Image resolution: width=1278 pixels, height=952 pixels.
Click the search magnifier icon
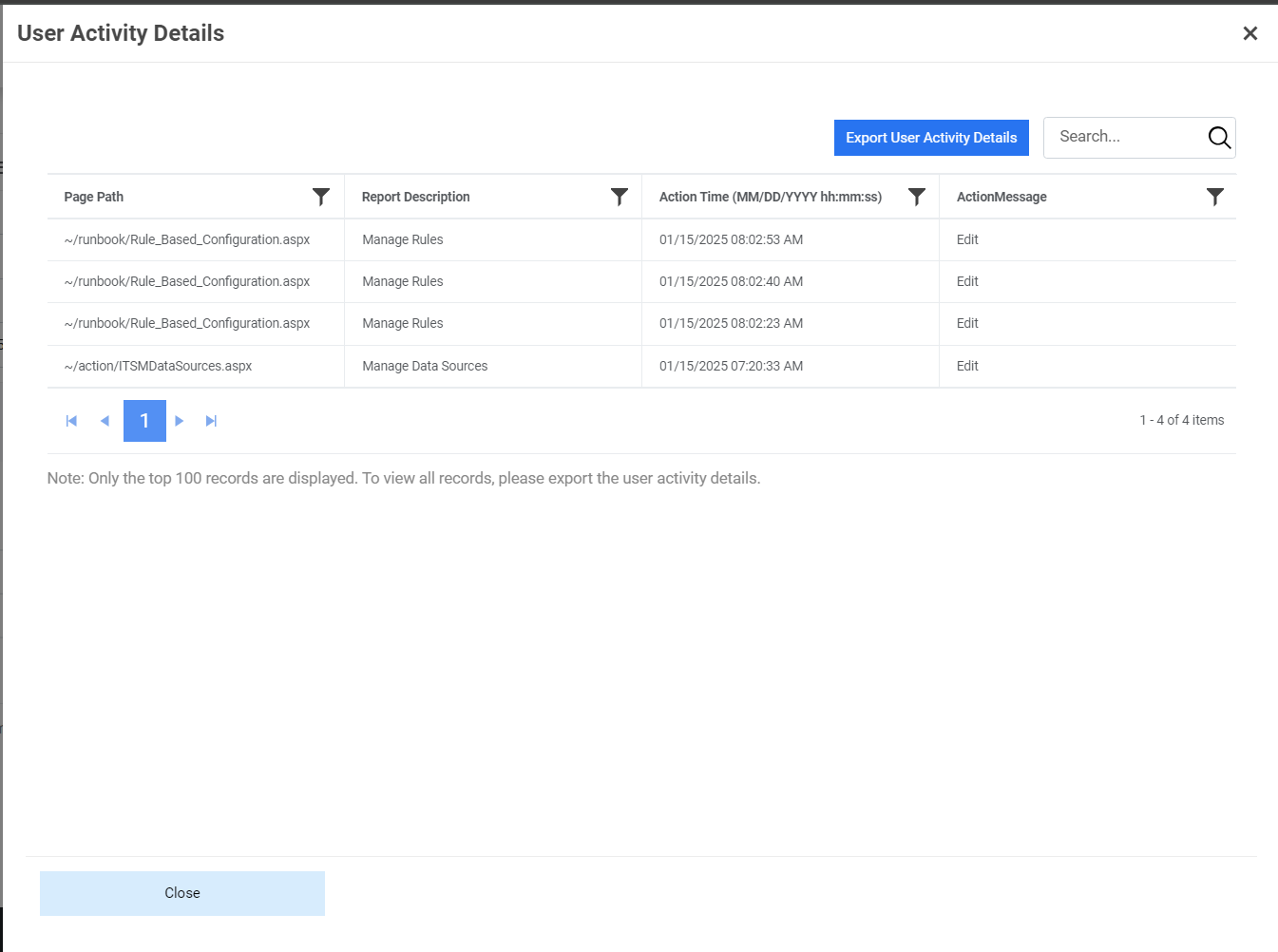click(x=1218, y=137)
